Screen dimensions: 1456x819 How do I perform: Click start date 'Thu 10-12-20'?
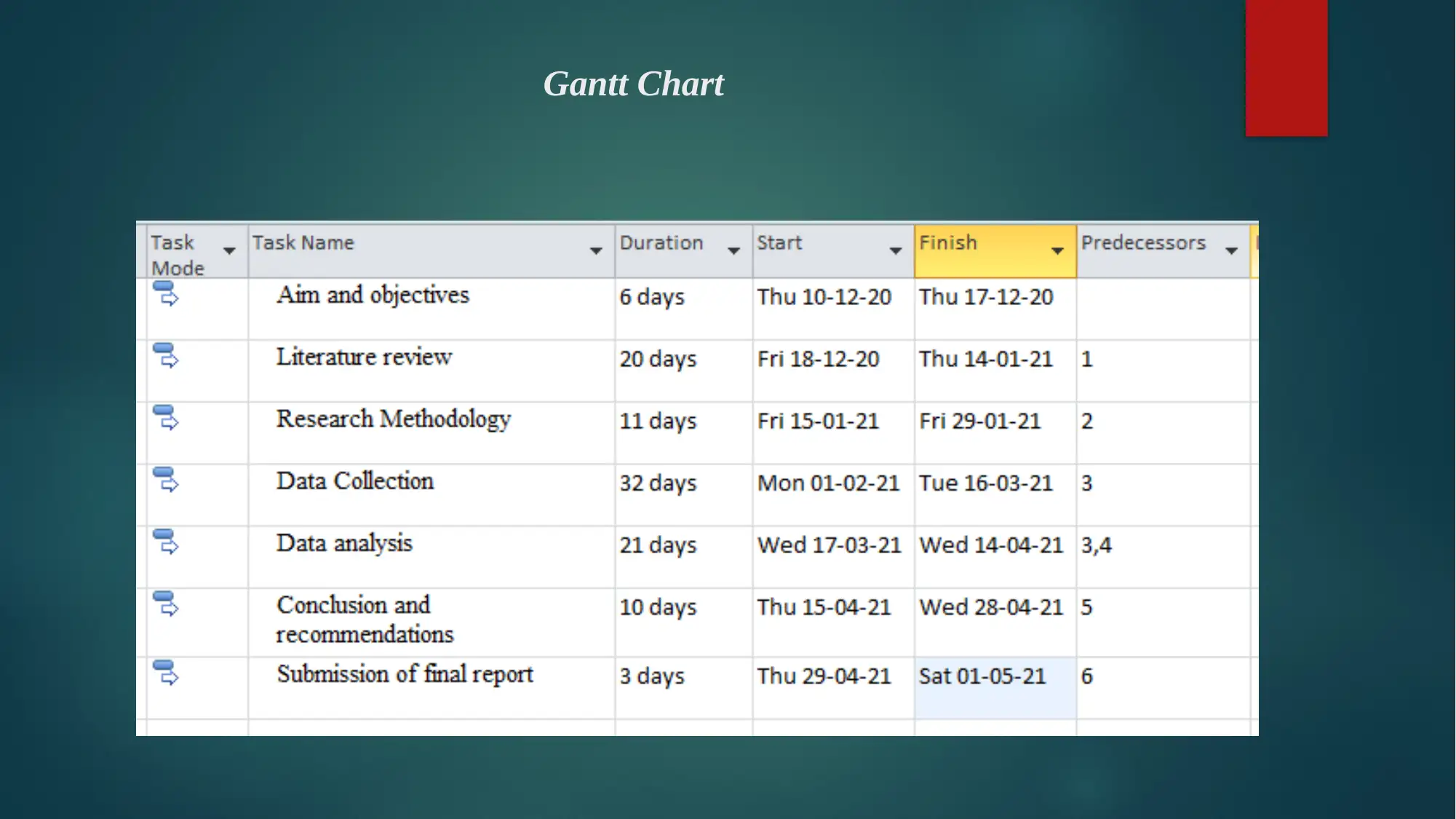[x=824, y=297]
